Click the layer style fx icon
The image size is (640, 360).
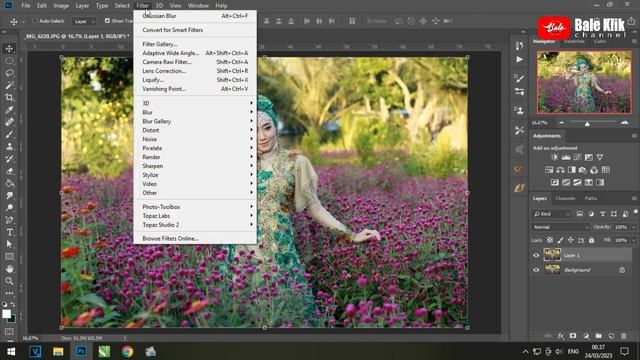point(560,336)
